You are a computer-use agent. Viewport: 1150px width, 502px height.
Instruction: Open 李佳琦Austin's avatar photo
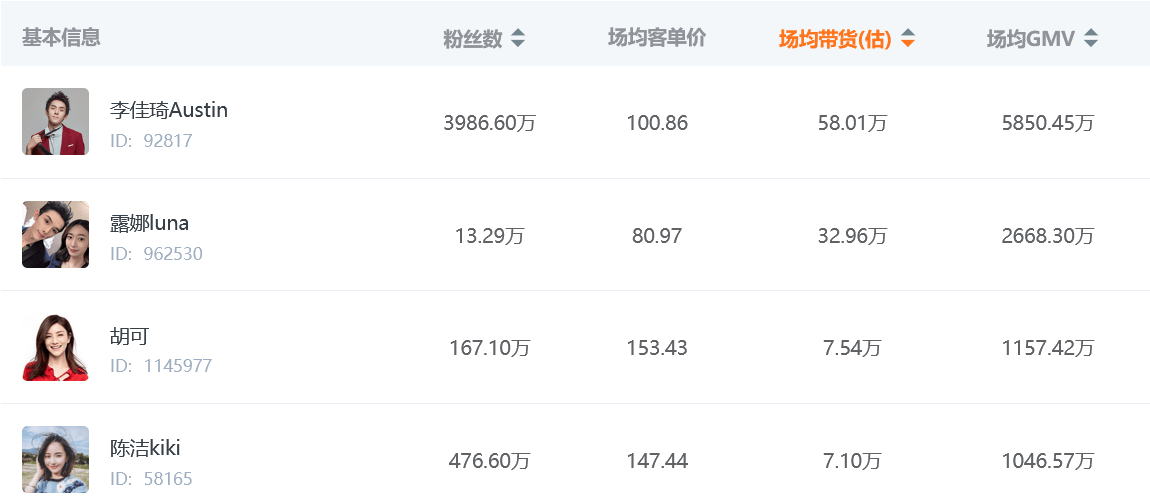56,122
